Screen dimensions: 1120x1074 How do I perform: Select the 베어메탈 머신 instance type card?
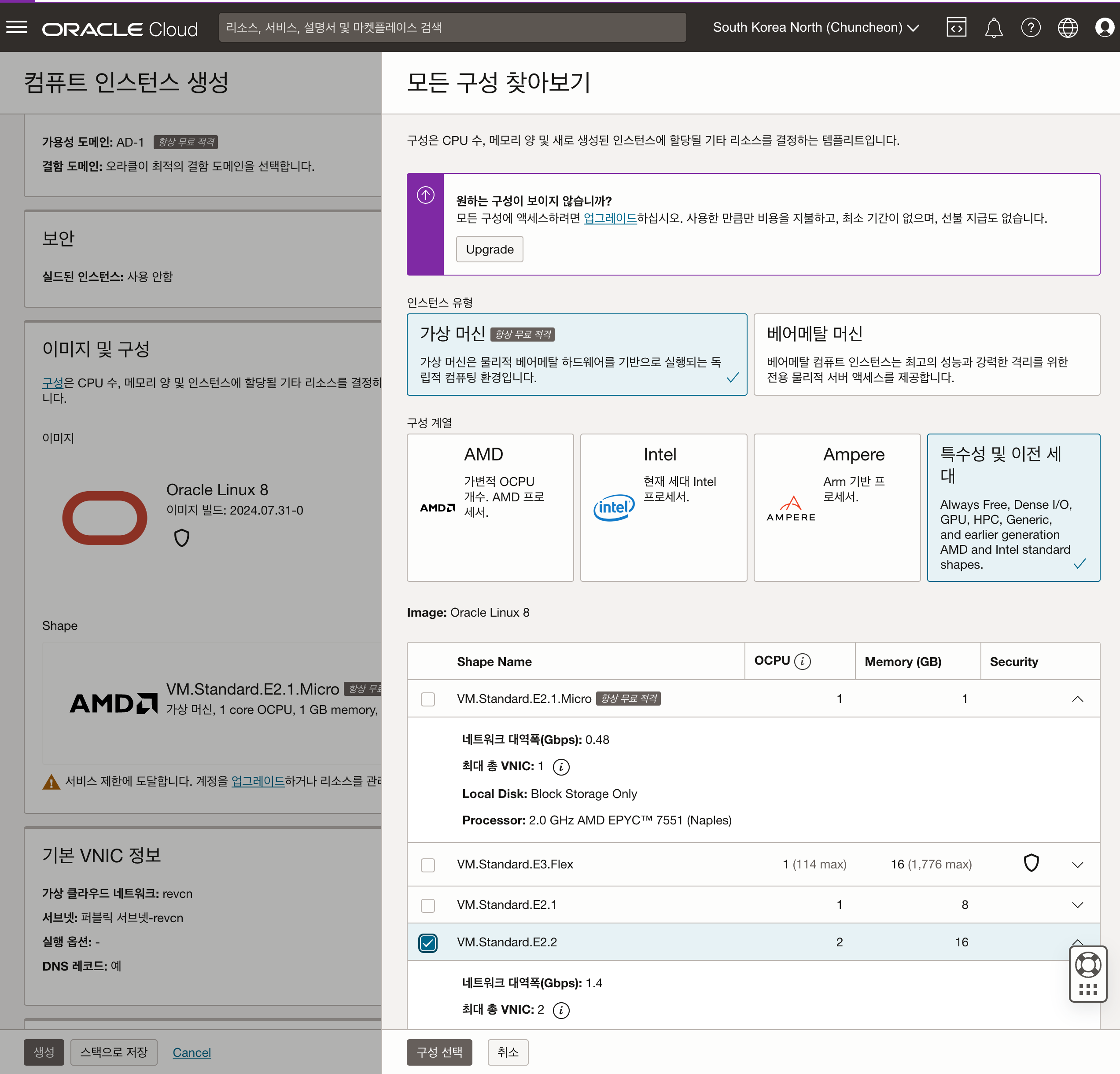926,354
